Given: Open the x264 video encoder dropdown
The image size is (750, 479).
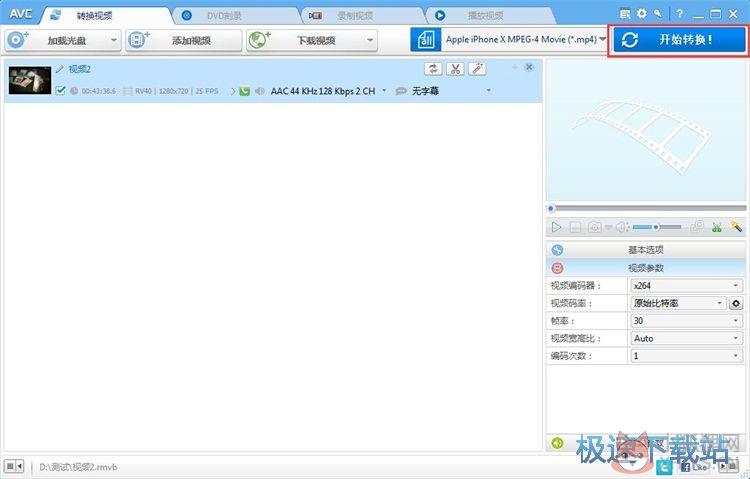Looking at the screenshot, I should pyautogui.click(x=686, y=286).
